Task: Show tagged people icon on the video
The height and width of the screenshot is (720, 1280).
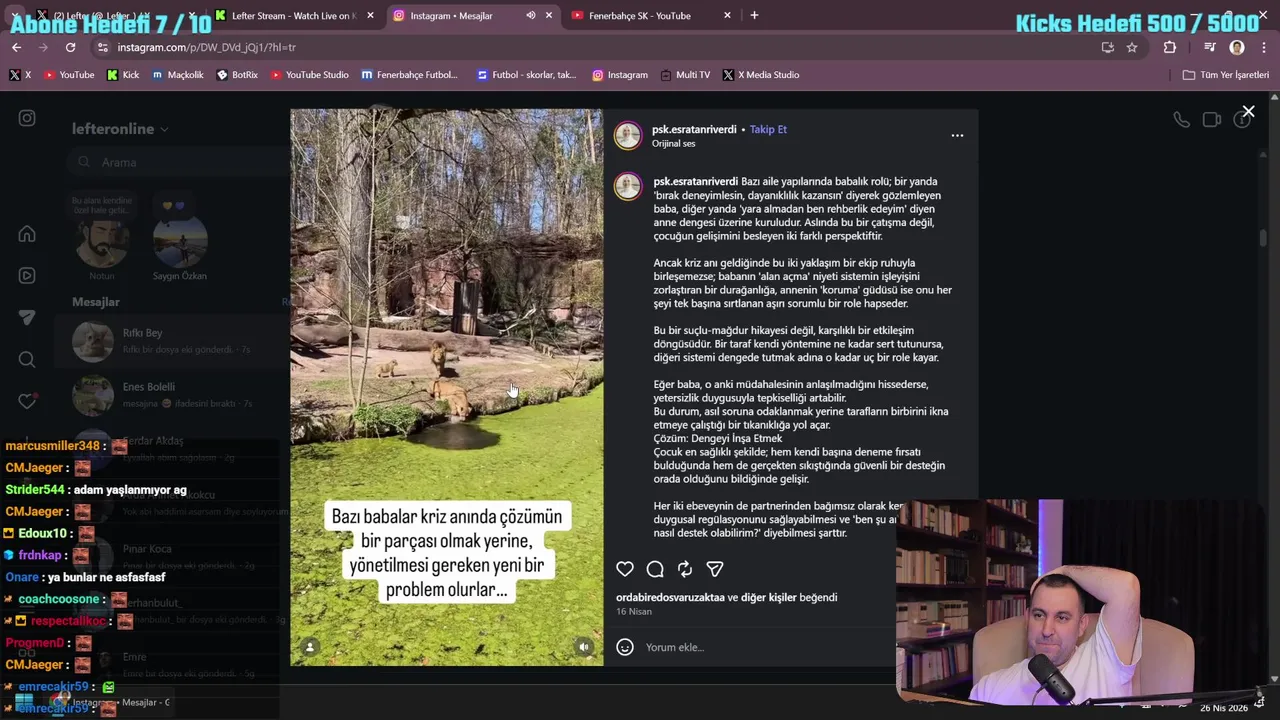Action: [310, 647]
